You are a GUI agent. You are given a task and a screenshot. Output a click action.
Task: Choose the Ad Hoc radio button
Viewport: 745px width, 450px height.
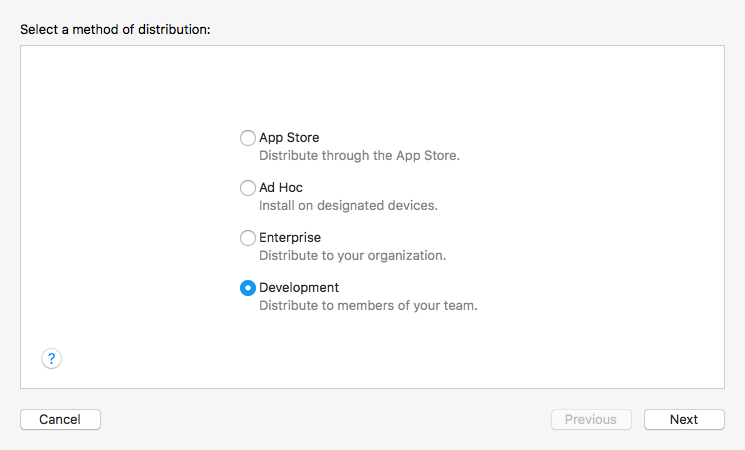(x=248, y=188)
